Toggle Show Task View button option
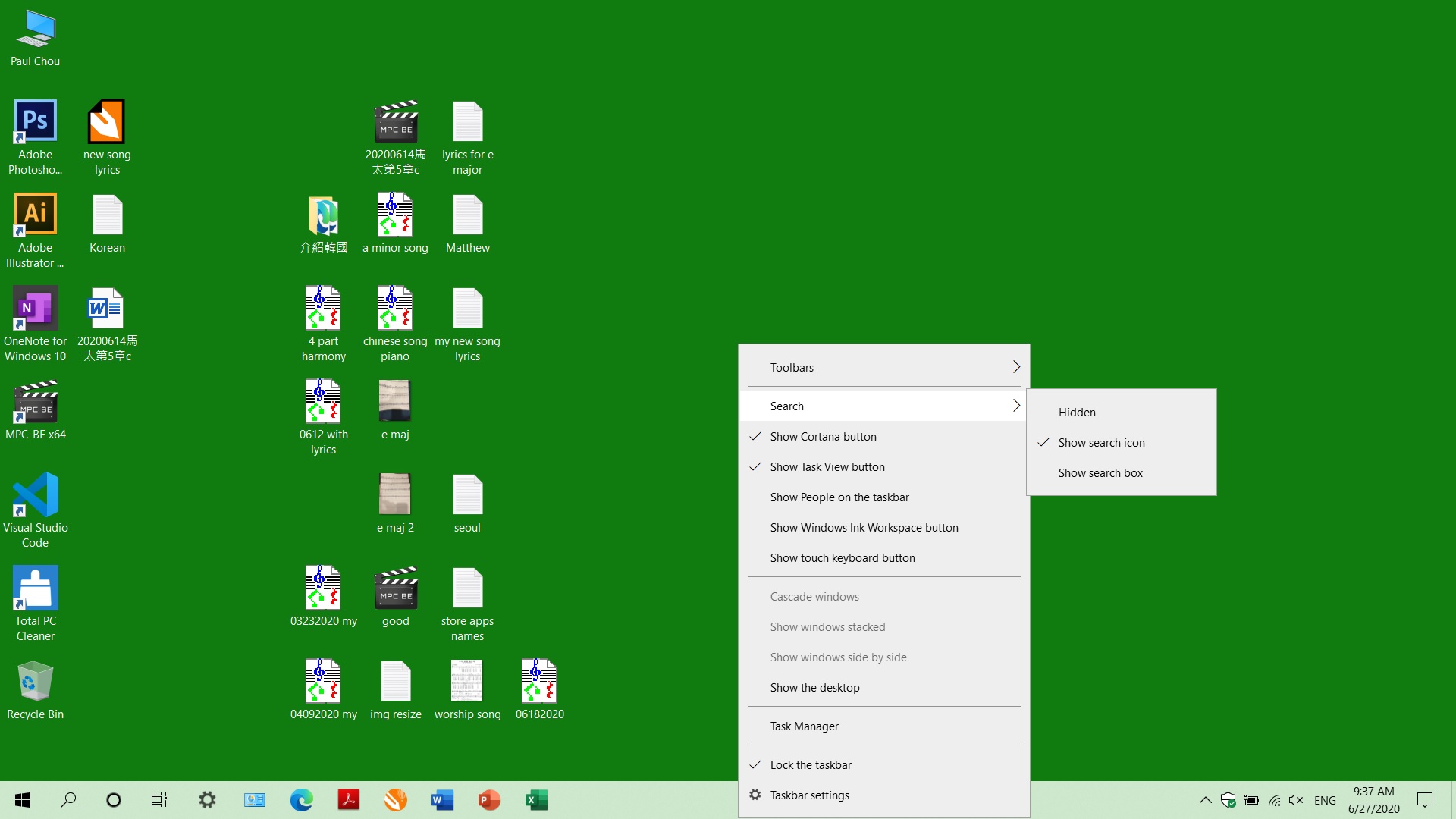The image size is (1456, 819). 827,467
